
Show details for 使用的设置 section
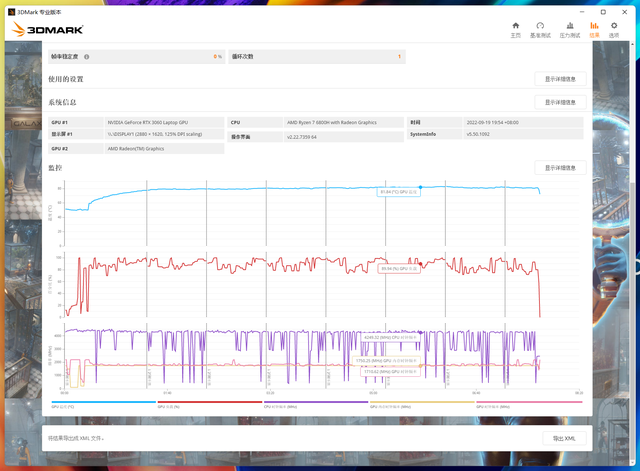560,79
